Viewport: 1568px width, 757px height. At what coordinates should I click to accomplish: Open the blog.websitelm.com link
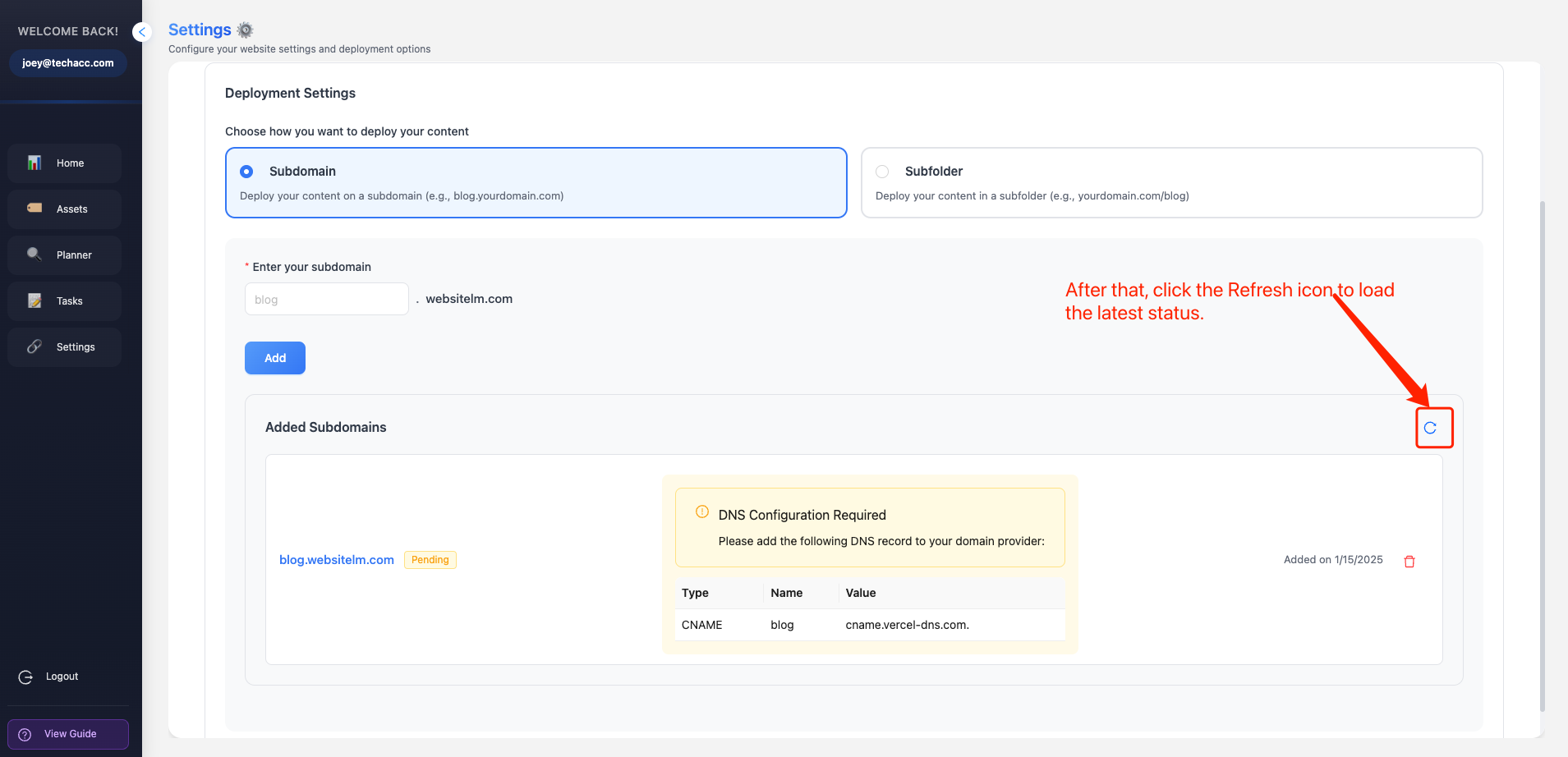click(337, 560)
